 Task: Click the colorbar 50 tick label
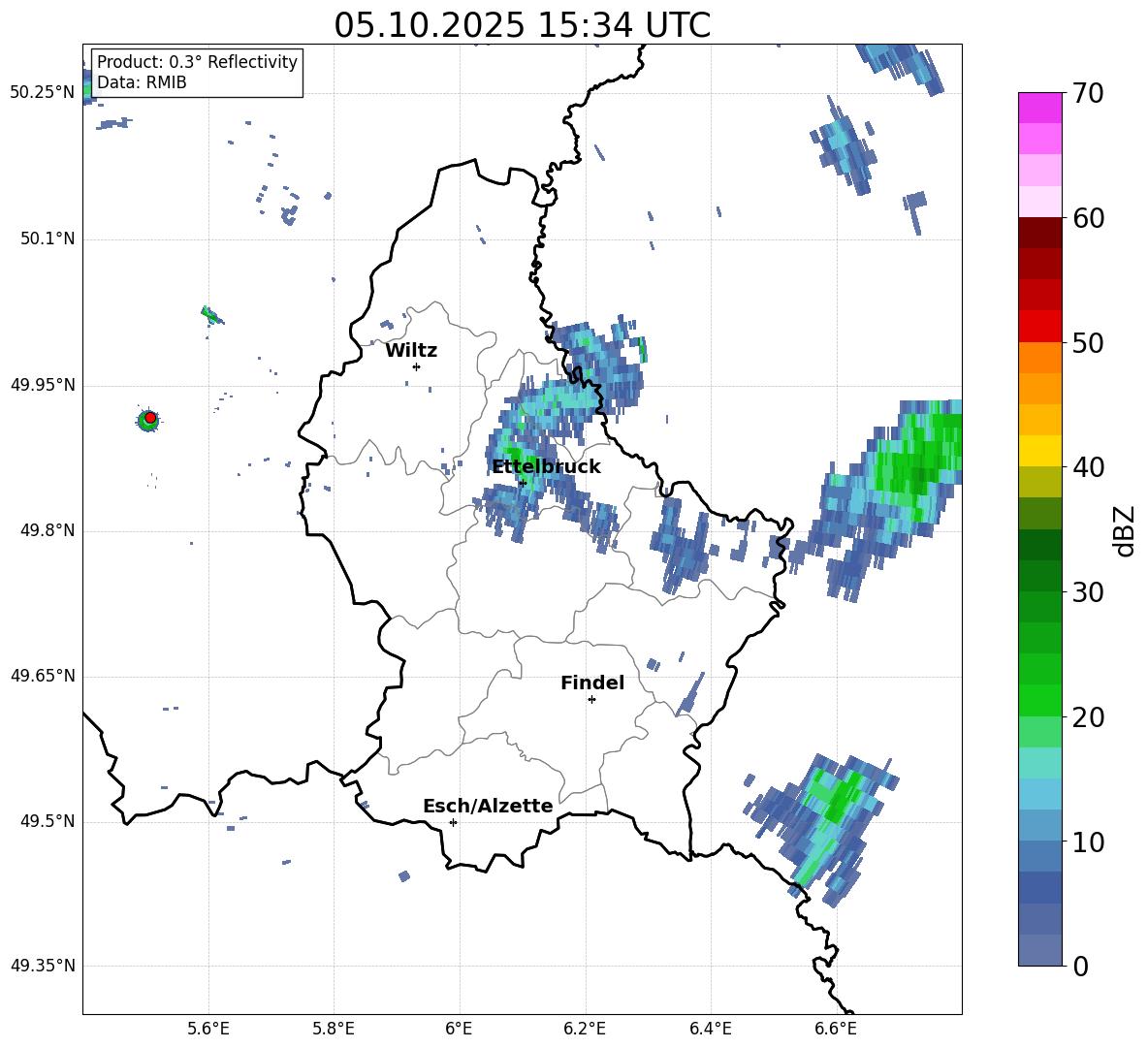pyautogui.click(x=1088, y=343)
